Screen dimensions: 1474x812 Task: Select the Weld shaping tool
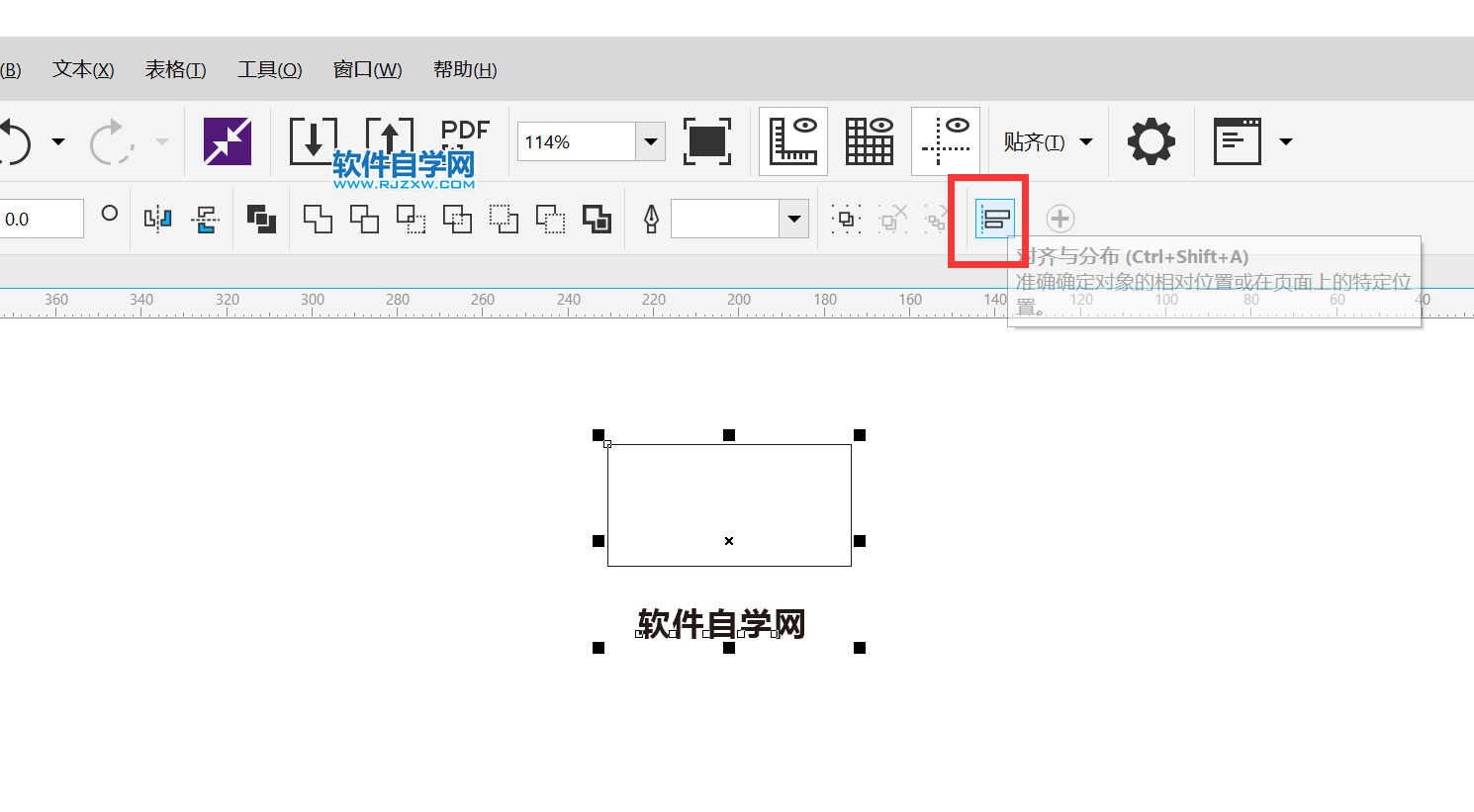[317, 219]
